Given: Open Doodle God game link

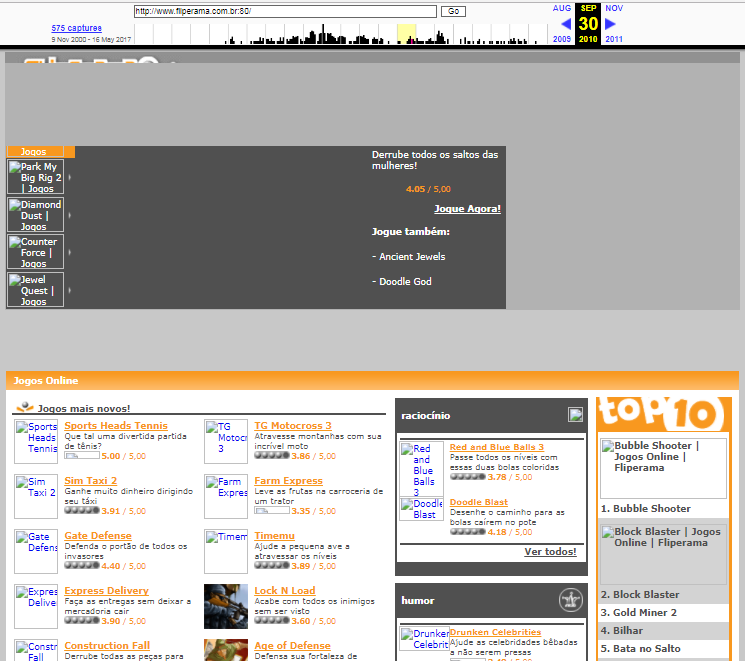Looking at the screenshot, I should [x=405, y=282].
